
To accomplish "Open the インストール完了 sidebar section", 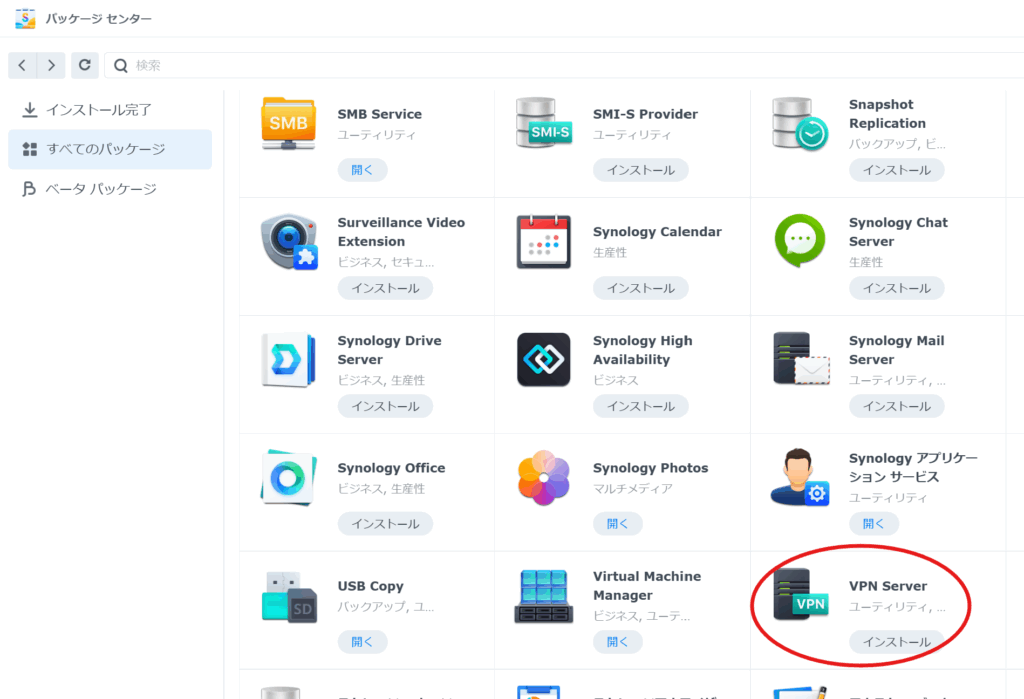I will click(x=110, y=110).
